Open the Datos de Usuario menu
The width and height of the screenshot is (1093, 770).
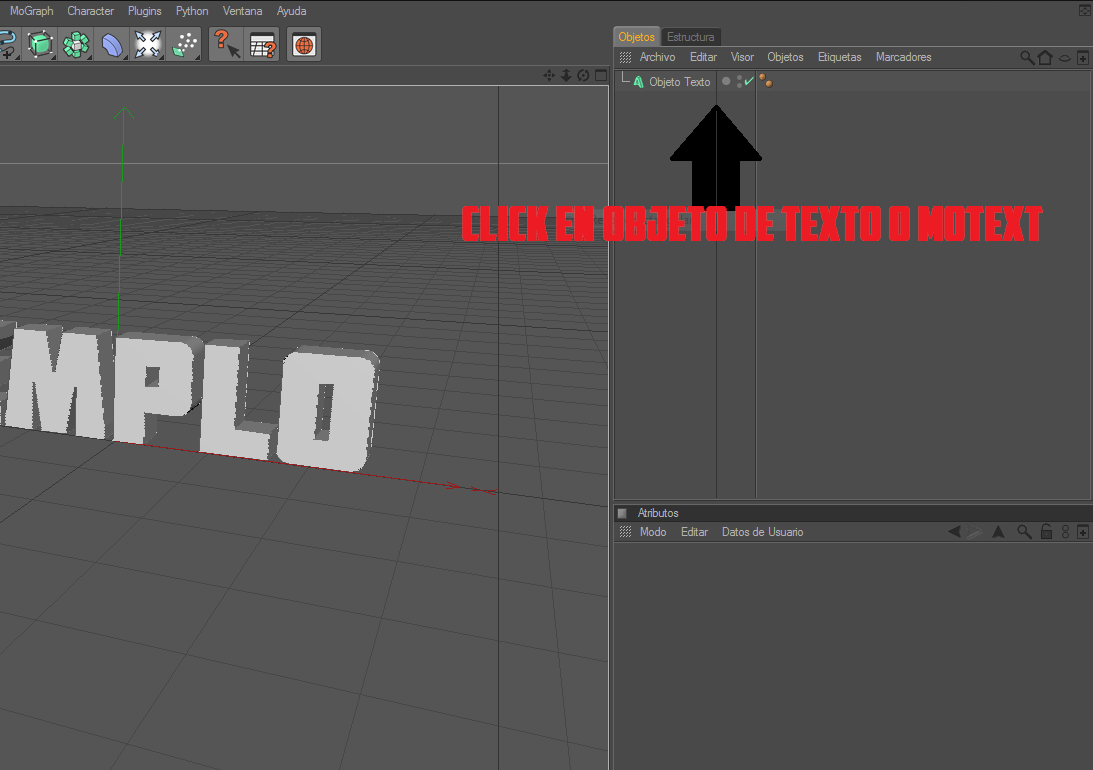tap(762, 532)
